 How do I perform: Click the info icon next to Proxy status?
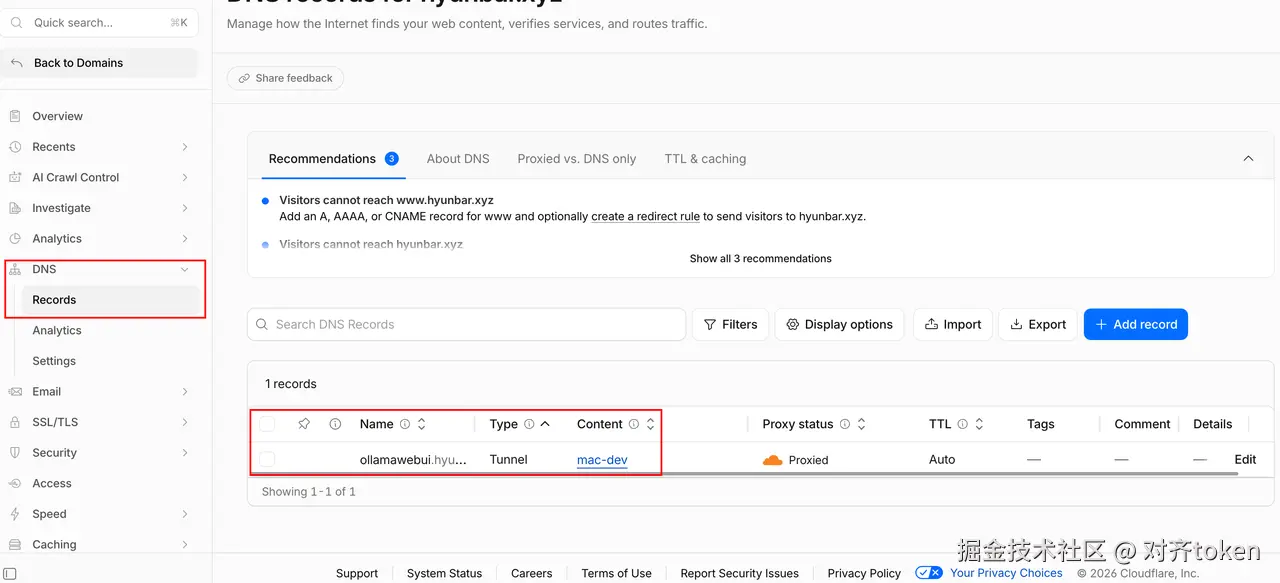coord(845,424)
